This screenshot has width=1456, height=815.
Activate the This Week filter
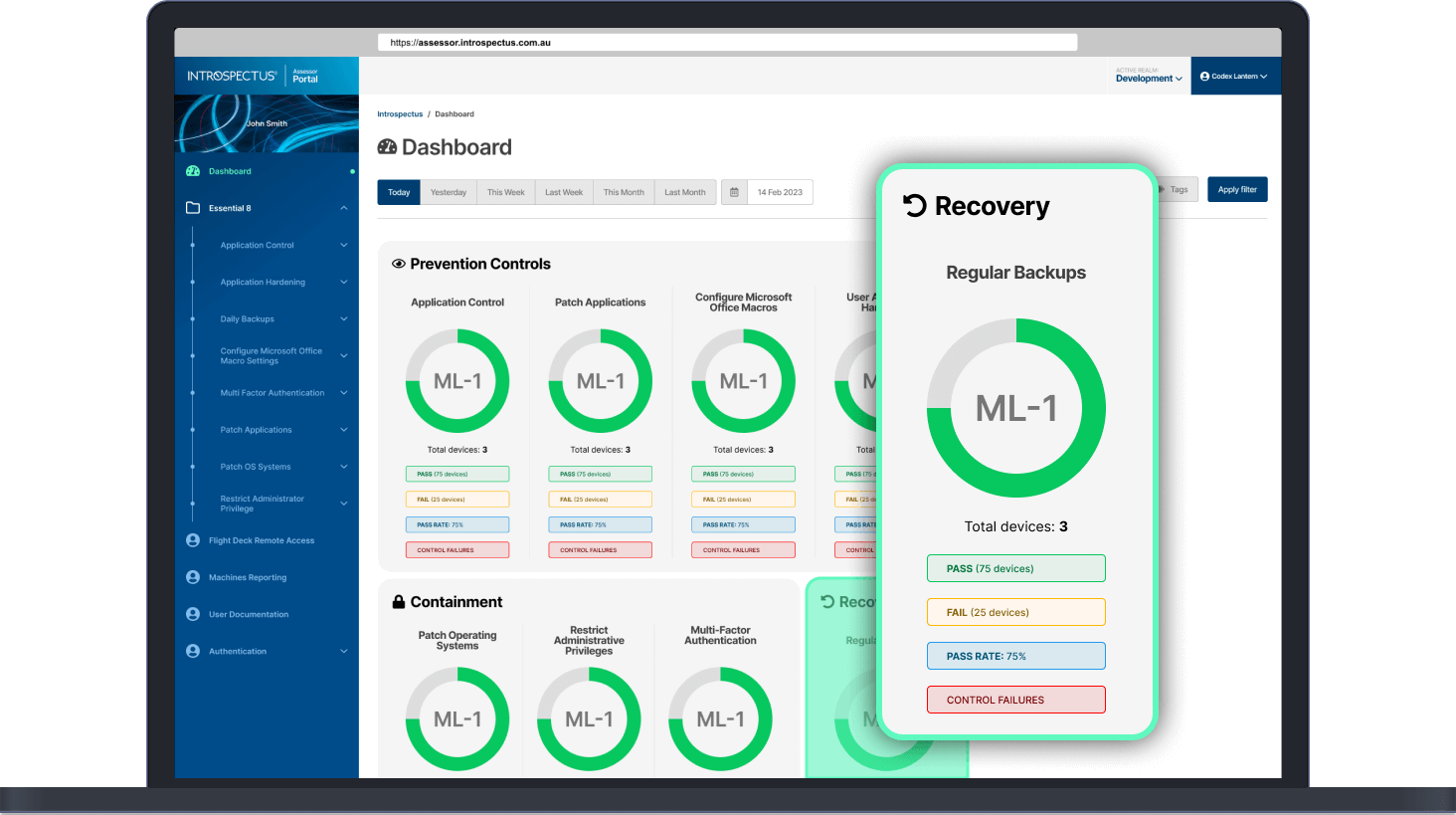coord(505,192)
